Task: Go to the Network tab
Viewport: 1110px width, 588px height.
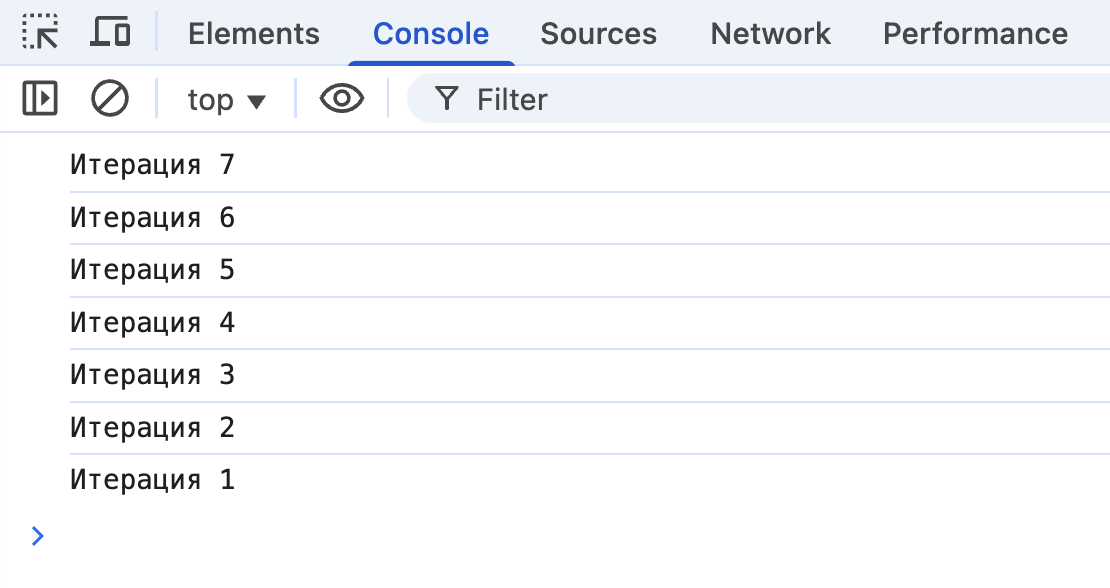Action: point(770,34)
